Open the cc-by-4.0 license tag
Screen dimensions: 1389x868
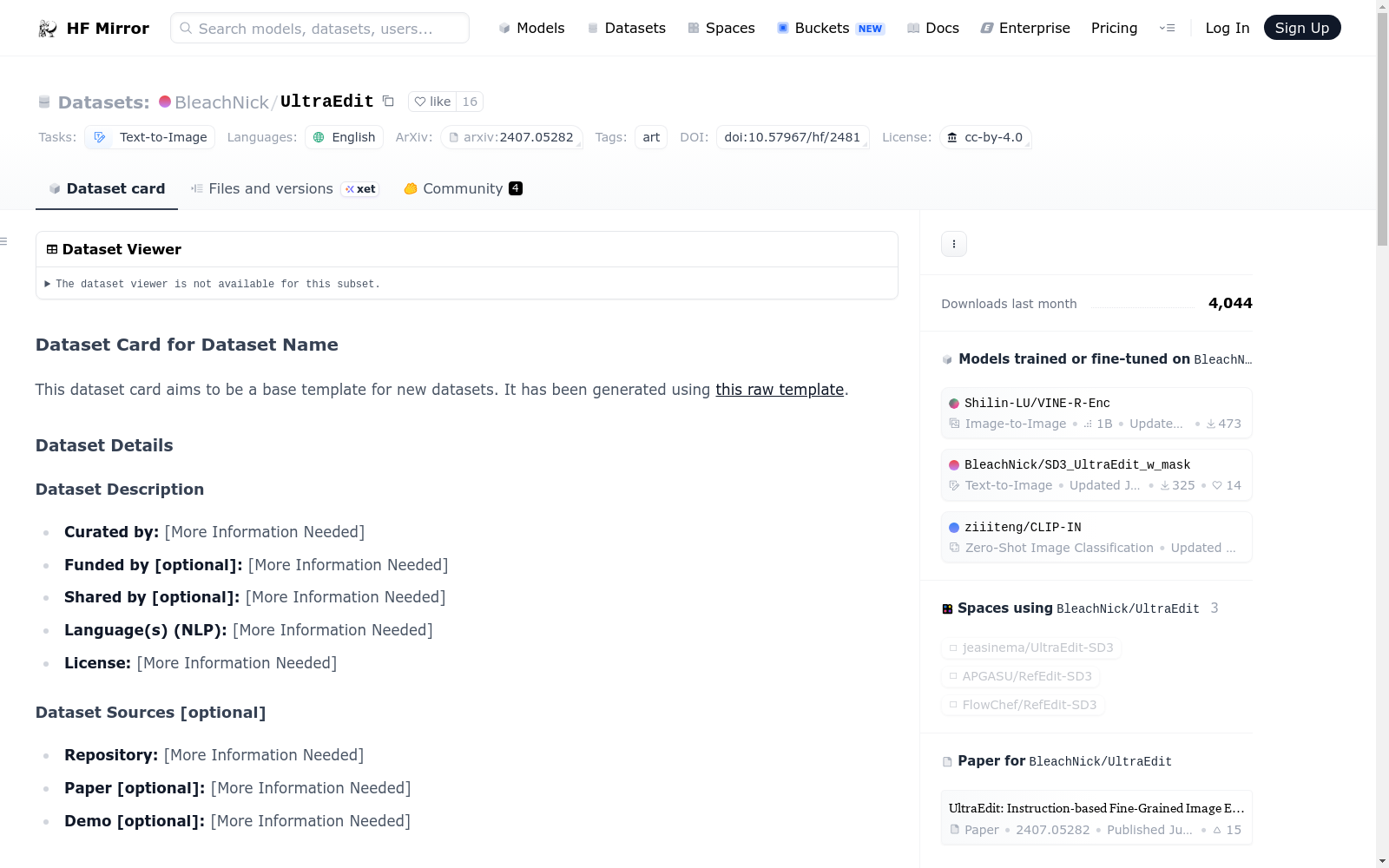click(x=985, y=137)
